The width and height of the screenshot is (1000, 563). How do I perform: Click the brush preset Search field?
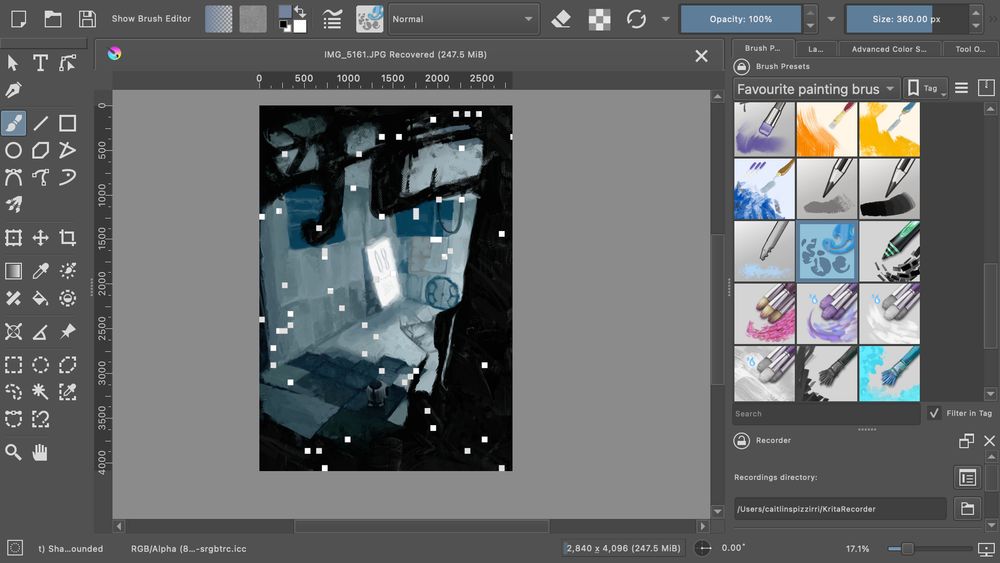click(x=825, y=413)
